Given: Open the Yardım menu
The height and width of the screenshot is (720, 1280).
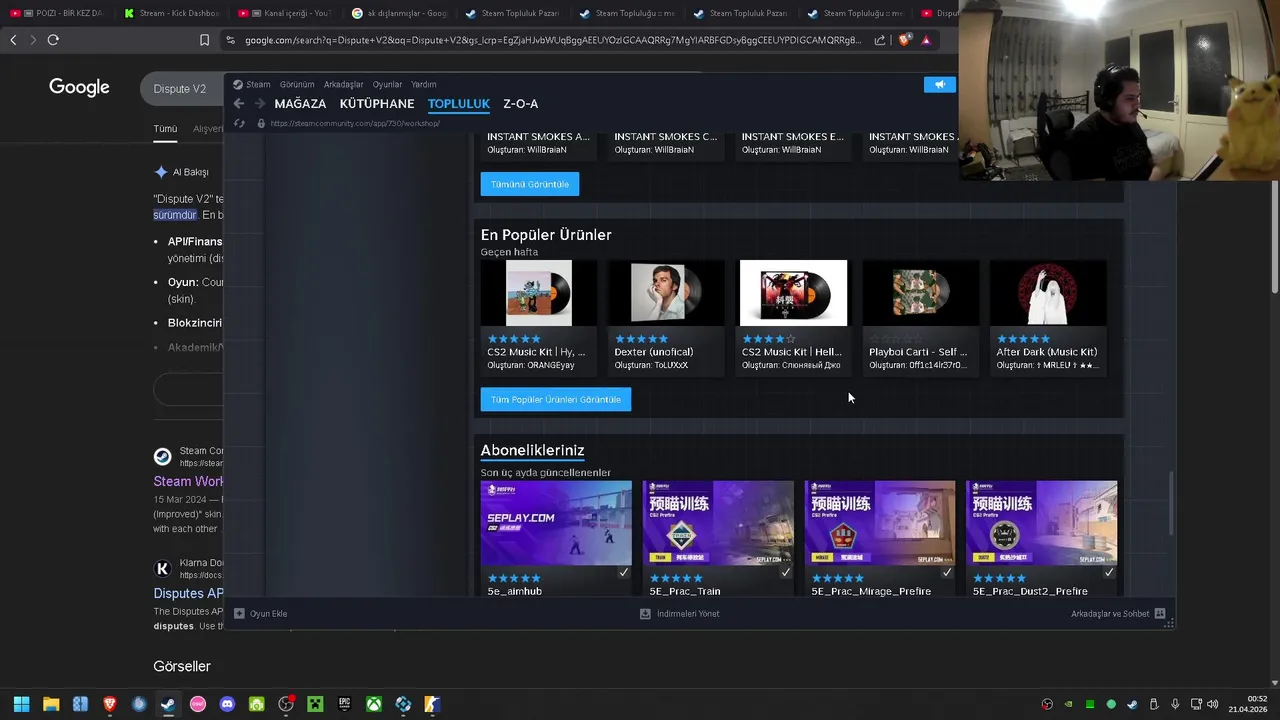Looking at the screenshot, I should coord(423,85).
